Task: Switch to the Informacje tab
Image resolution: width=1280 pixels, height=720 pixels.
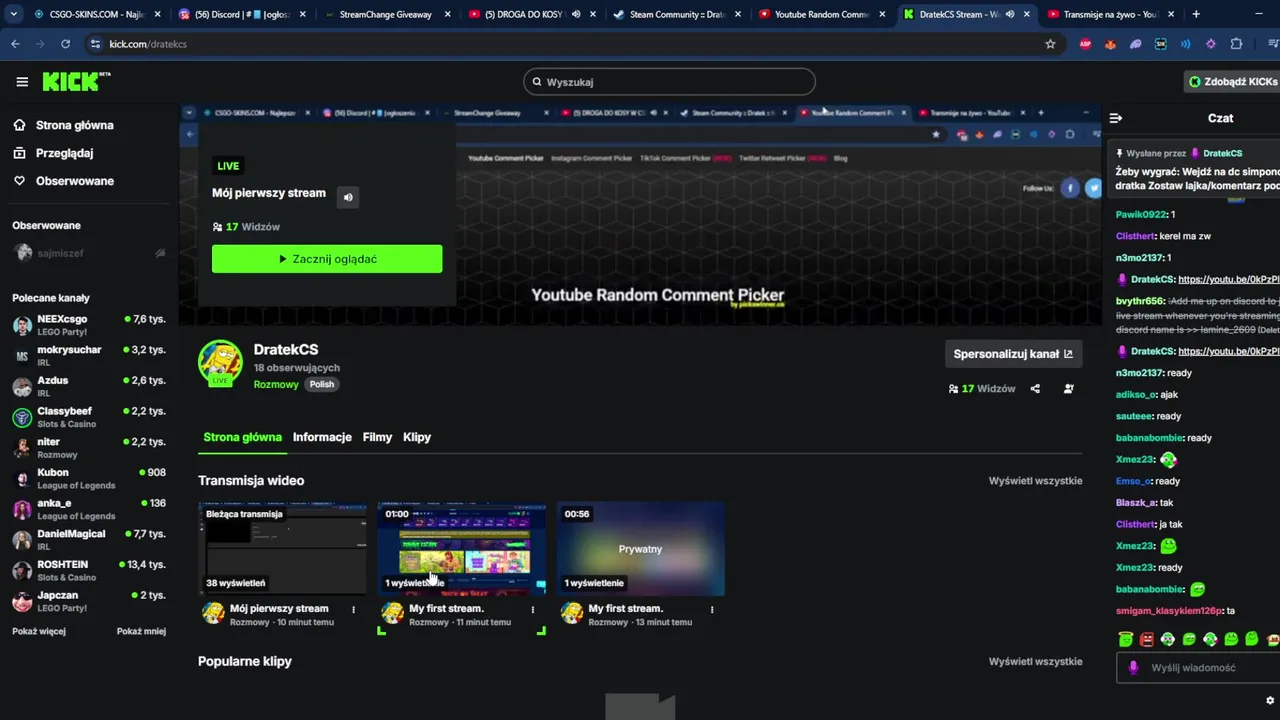Action: pos(322,437)
